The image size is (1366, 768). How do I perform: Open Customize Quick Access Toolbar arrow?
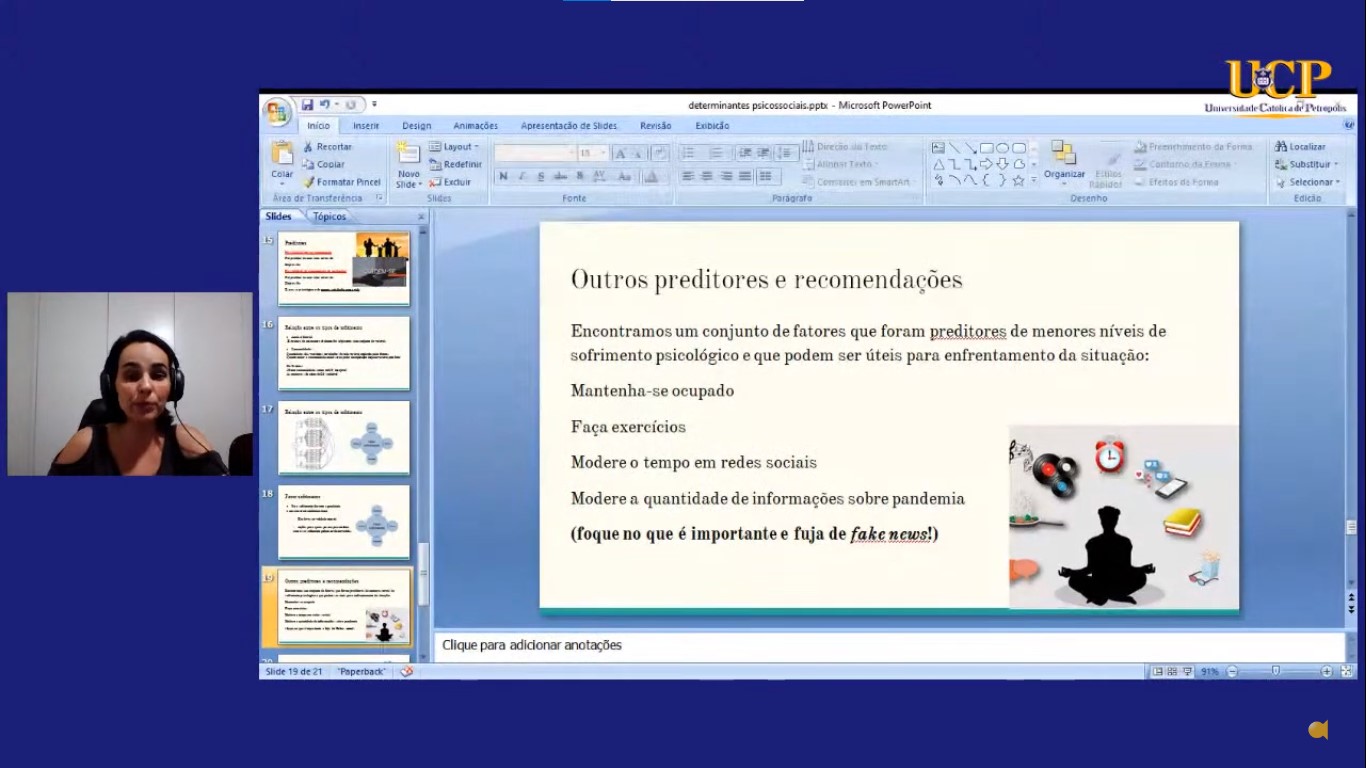pyautogui.click(x=374, y=104)
